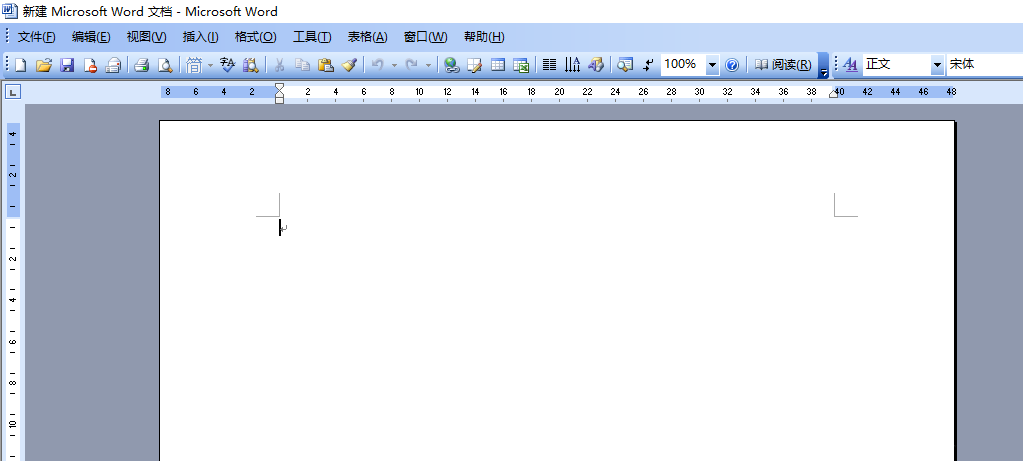Open the 格式(O) menu
1023x461 pixels.
click(x=255, y=37)
